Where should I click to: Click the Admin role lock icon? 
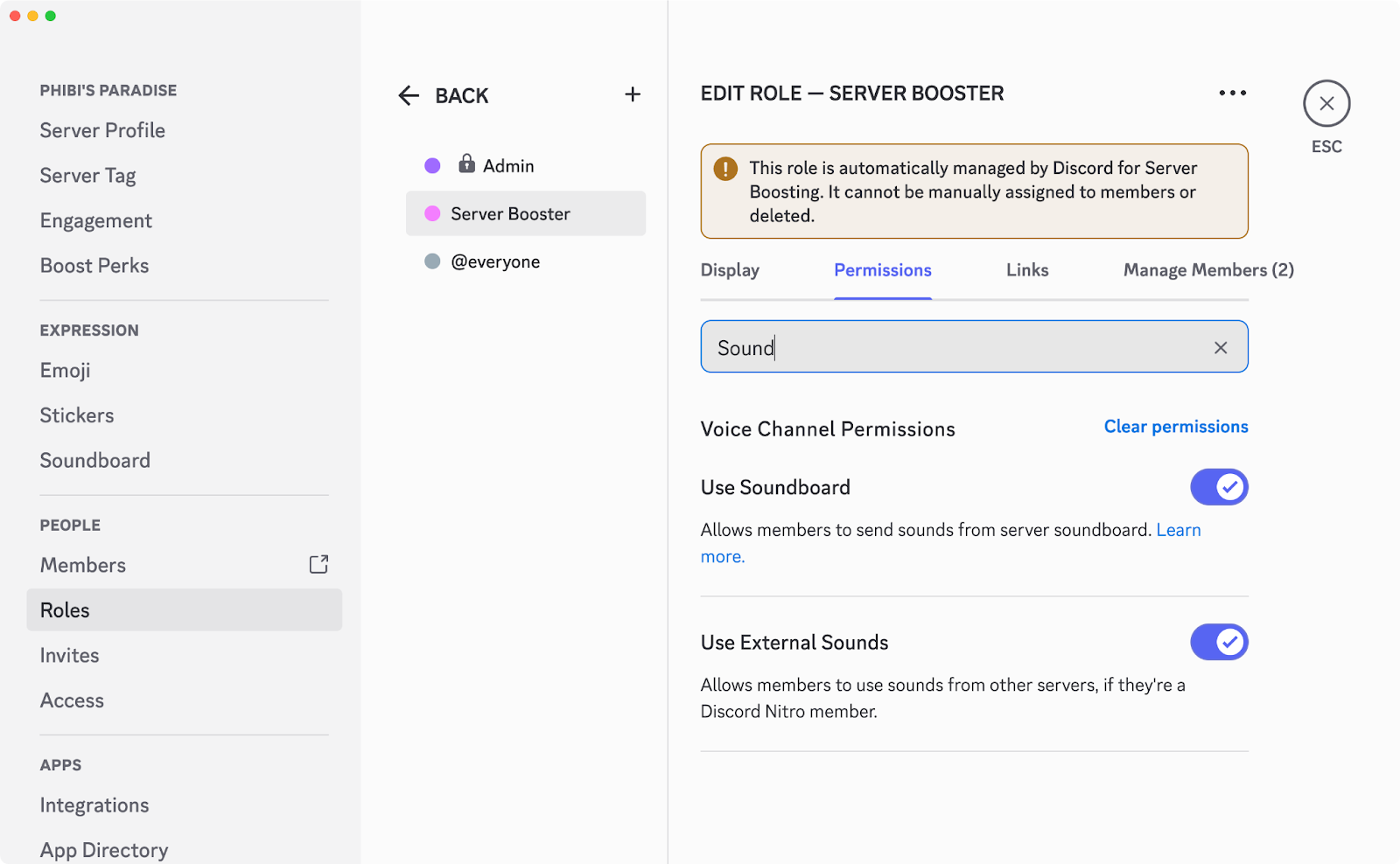[466, 164]
